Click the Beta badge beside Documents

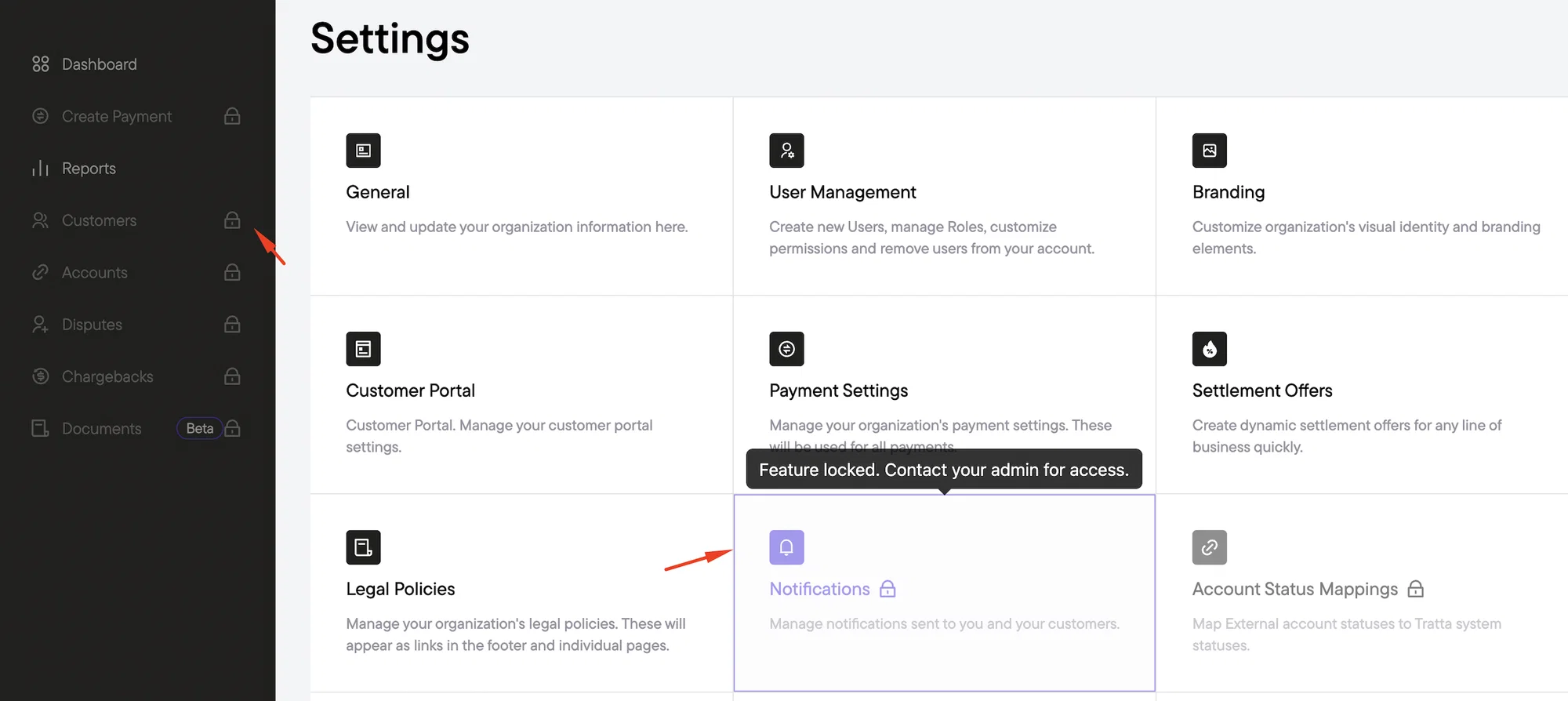200,428
